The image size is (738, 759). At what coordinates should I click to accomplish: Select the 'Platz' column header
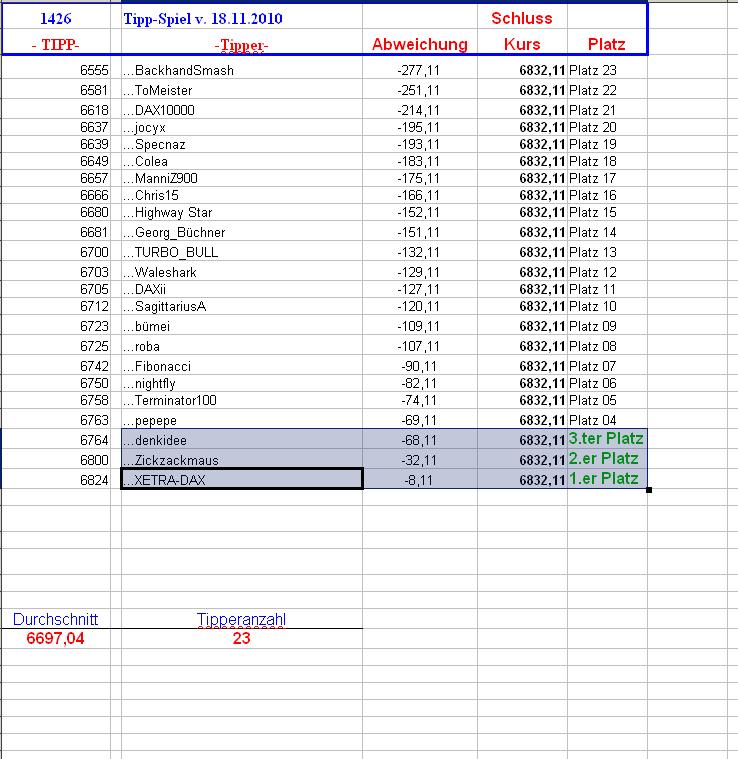[607, 44]
